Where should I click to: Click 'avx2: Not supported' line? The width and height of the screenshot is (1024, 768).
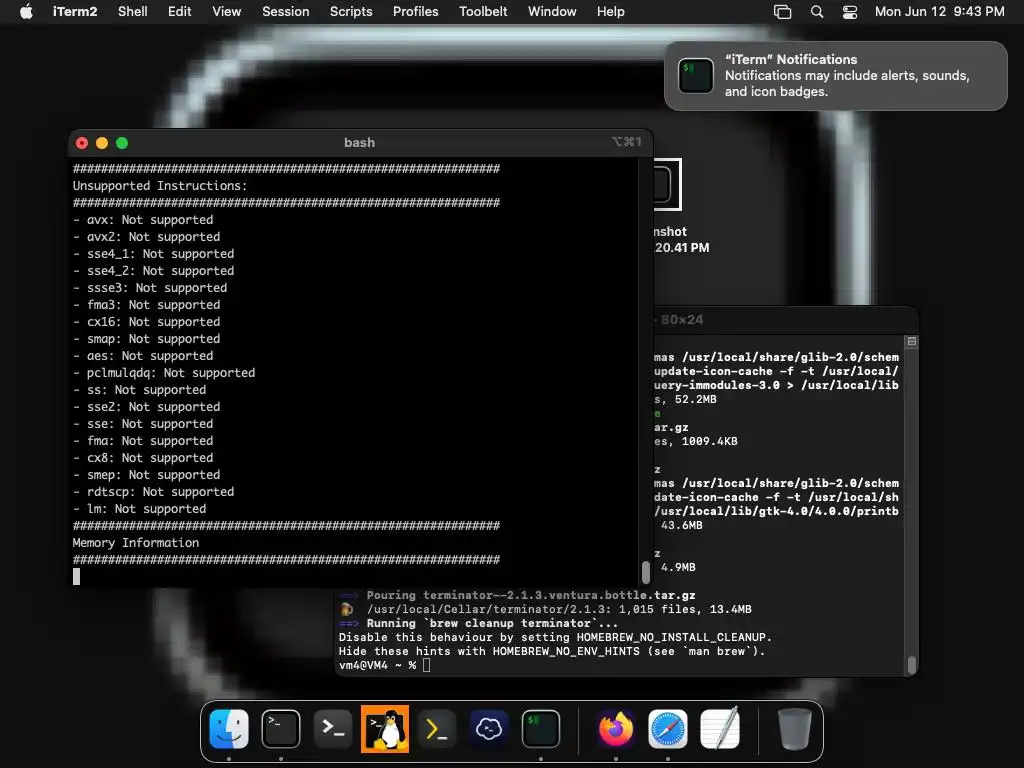pyautogui.click(x=146, y=236)
